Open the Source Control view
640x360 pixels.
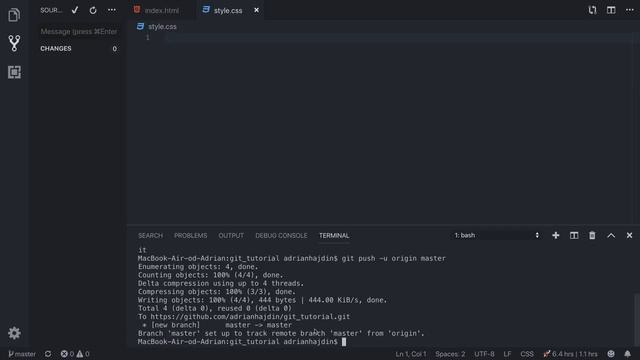14,43
